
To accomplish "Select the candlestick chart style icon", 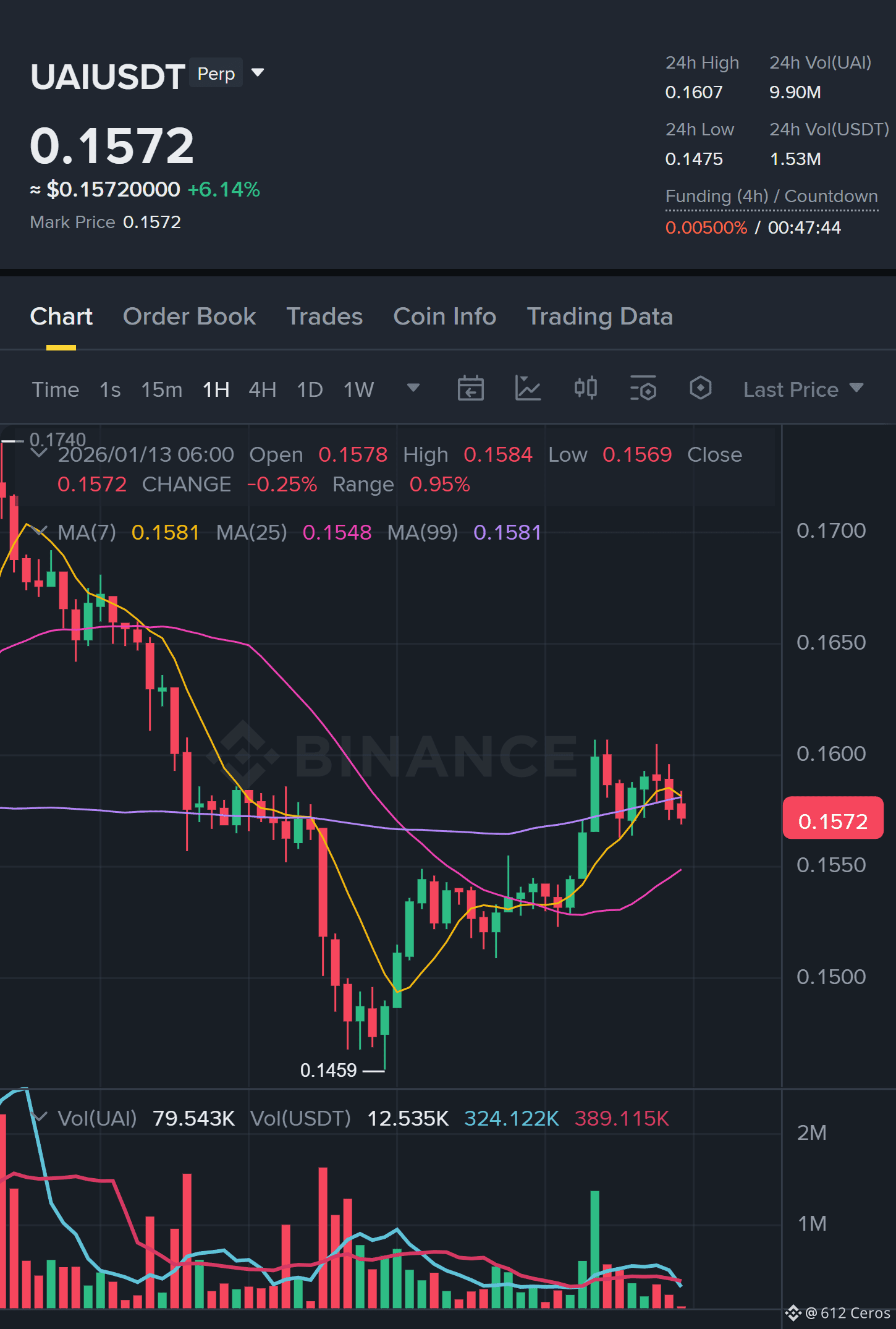I will pos(586,389).
